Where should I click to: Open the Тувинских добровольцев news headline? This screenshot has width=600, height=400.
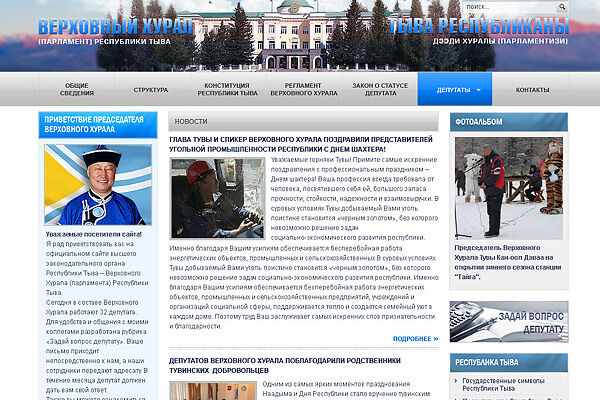pos(285,366)
